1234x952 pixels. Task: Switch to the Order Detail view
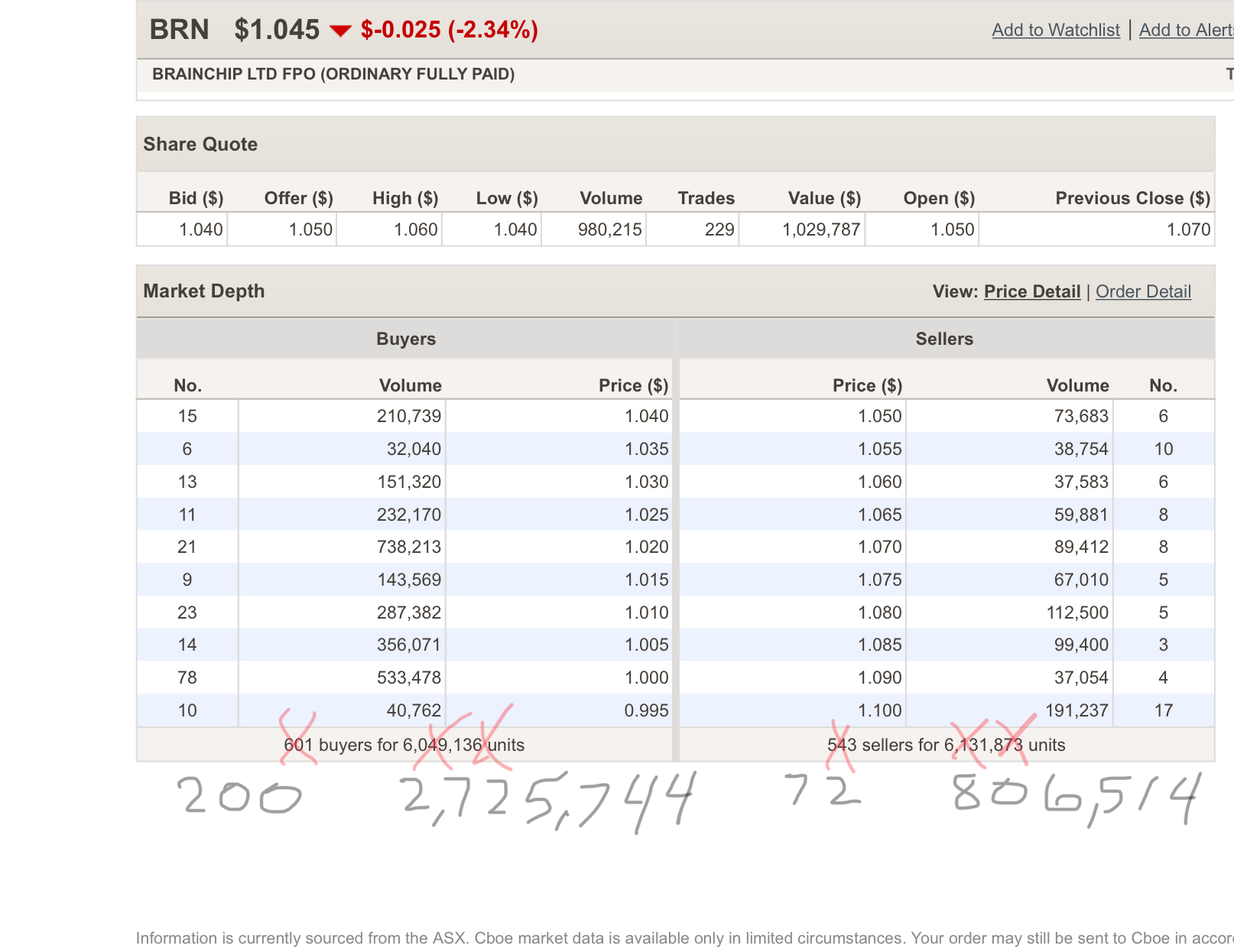point(1143,291)
